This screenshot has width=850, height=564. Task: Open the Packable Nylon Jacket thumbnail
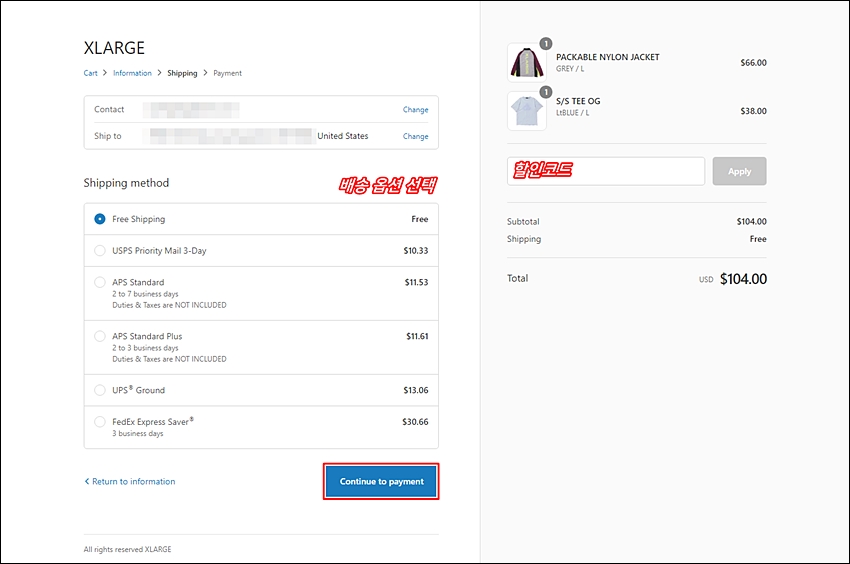527,62
